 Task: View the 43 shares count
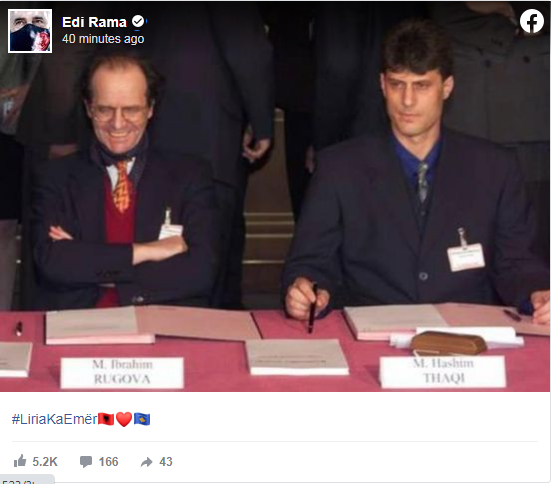166,462
